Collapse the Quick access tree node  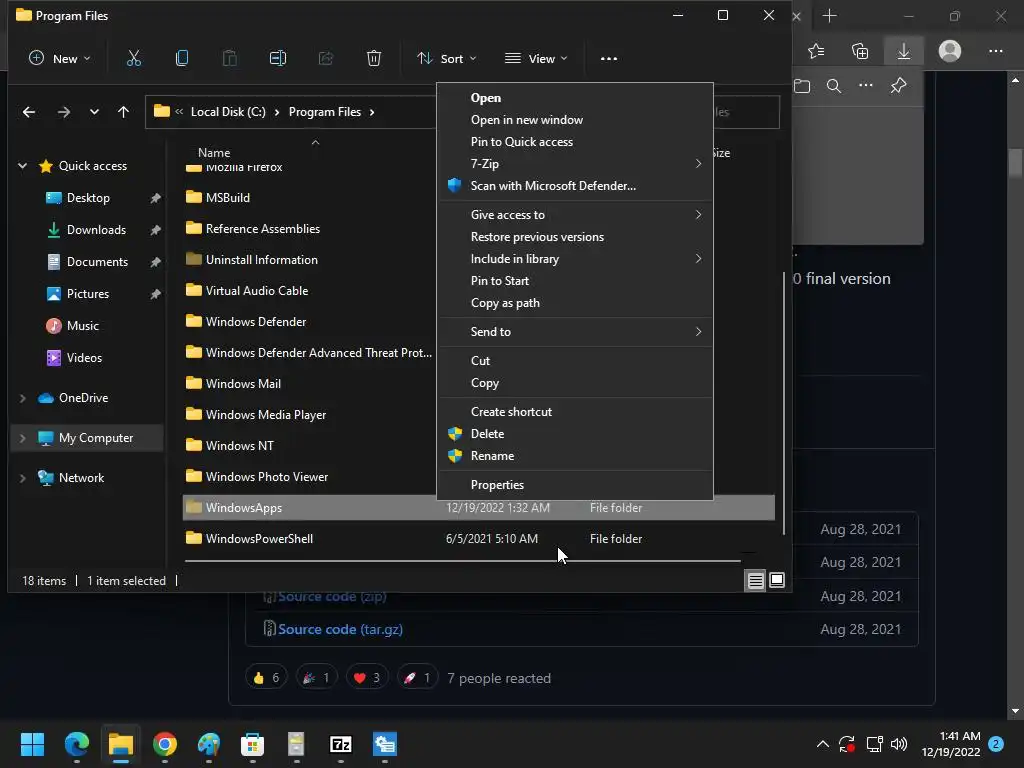tap(23, 166)
